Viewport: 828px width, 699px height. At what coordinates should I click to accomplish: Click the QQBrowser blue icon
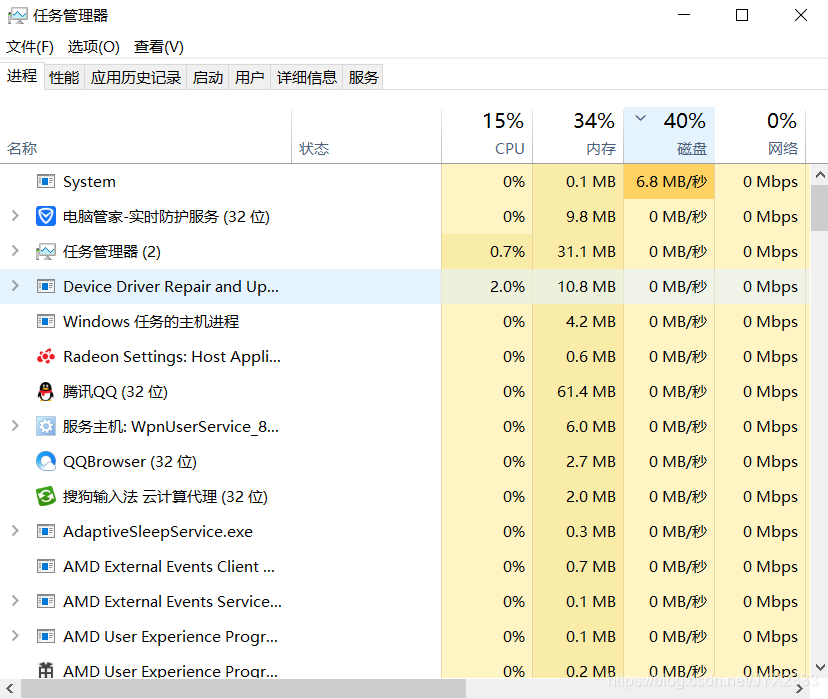point(46,461)
